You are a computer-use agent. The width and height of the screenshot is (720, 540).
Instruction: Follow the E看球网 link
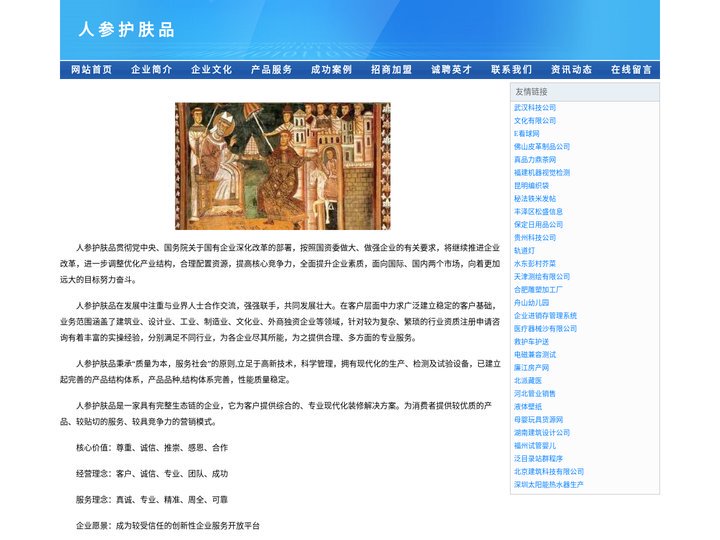[x=527, y=134]
